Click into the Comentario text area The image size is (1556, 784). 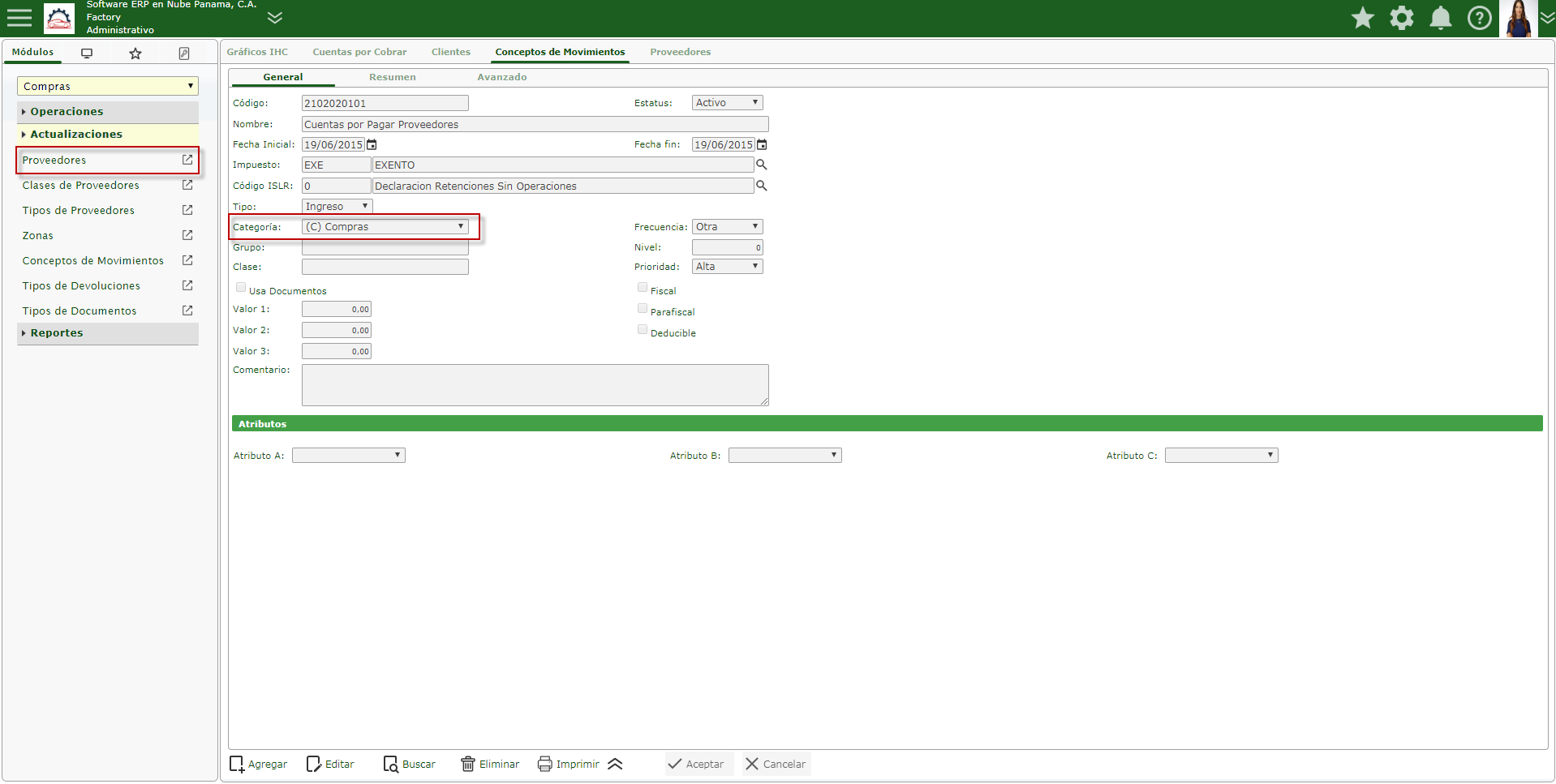pos(535,385)
